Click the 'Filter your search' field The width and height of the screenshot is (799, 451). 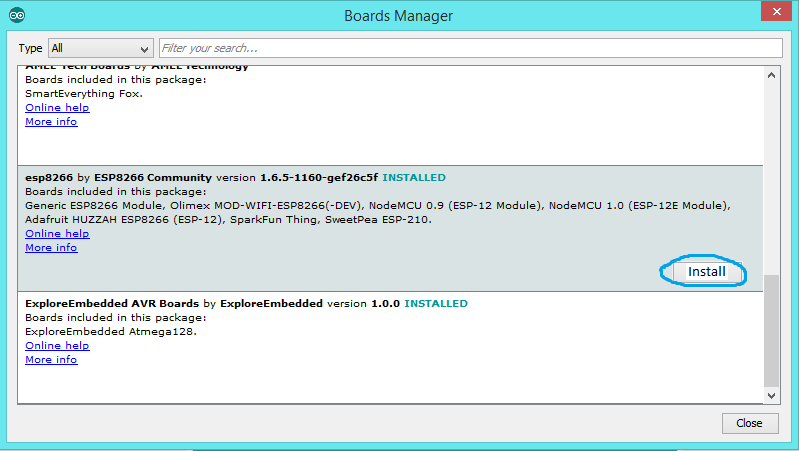470,48
